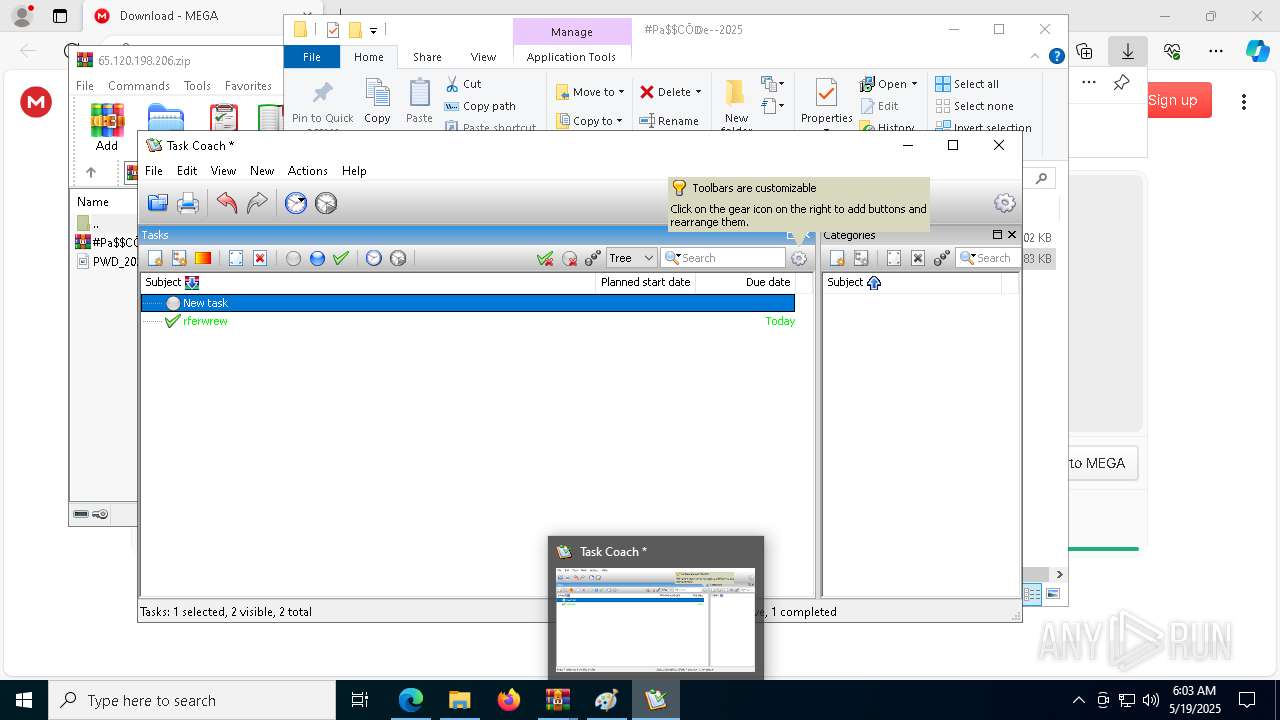Screen dimensions: 1280x720
Task: Click Add button in WinRAR toolbar
Action: coord(107,127)
